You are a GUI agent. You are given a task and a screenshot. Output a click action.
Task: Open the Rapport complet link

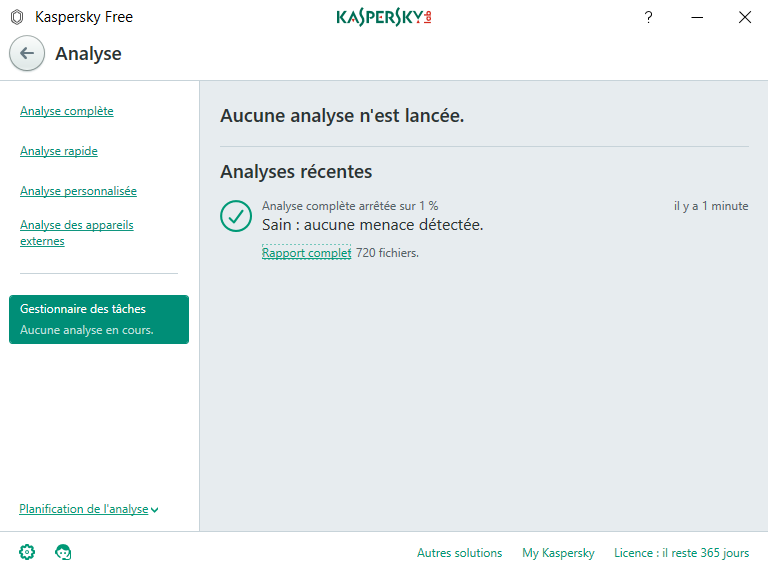click(x=306, y=253)
